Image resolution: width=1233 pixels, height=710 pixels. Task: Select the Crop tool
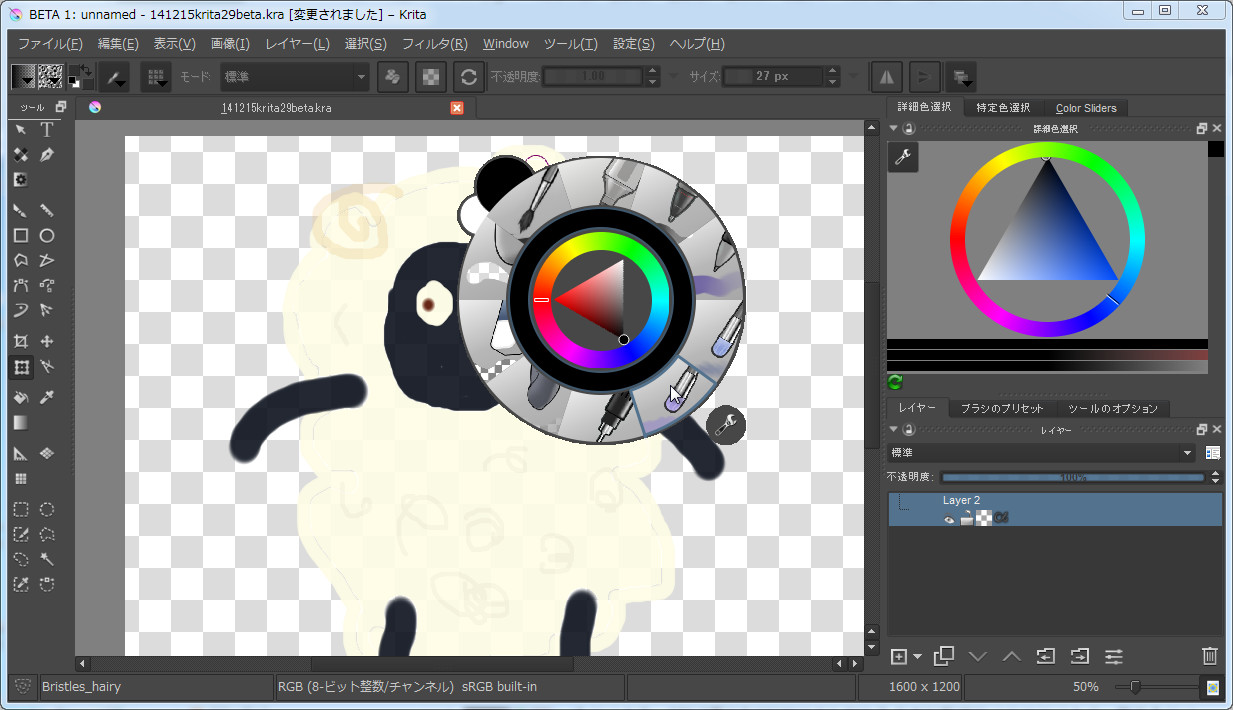[x=20, y=341]
